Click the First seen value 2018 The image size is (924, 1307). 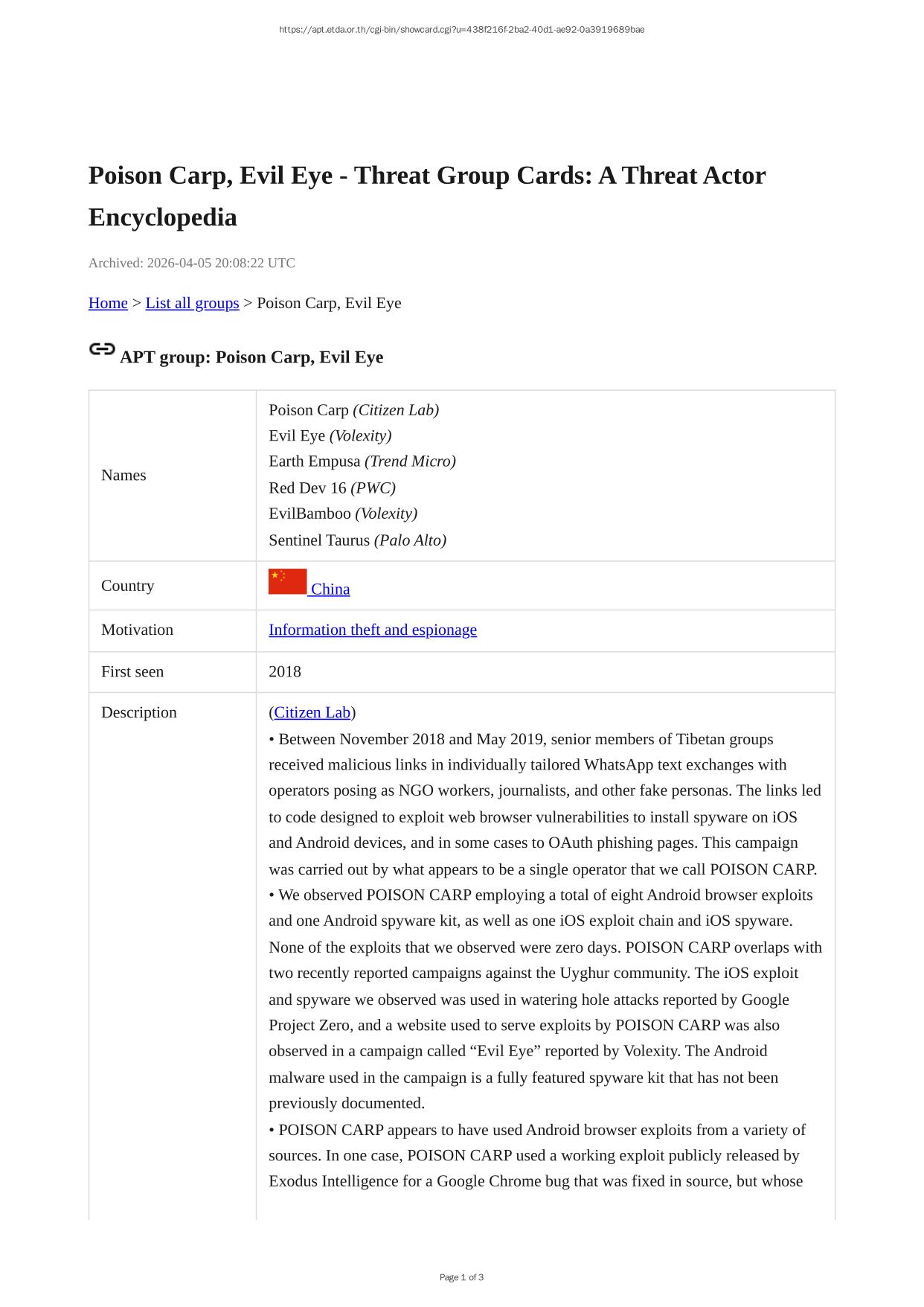284,671
